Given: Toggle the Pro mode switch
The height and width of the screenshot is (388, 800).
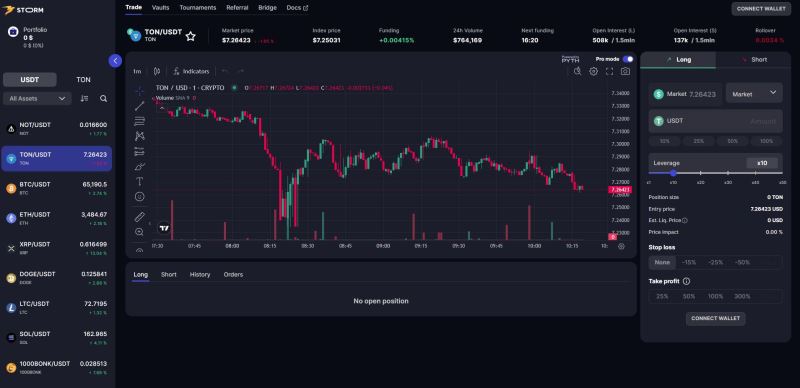Looking at the screenshot, I should click(628, 59).
